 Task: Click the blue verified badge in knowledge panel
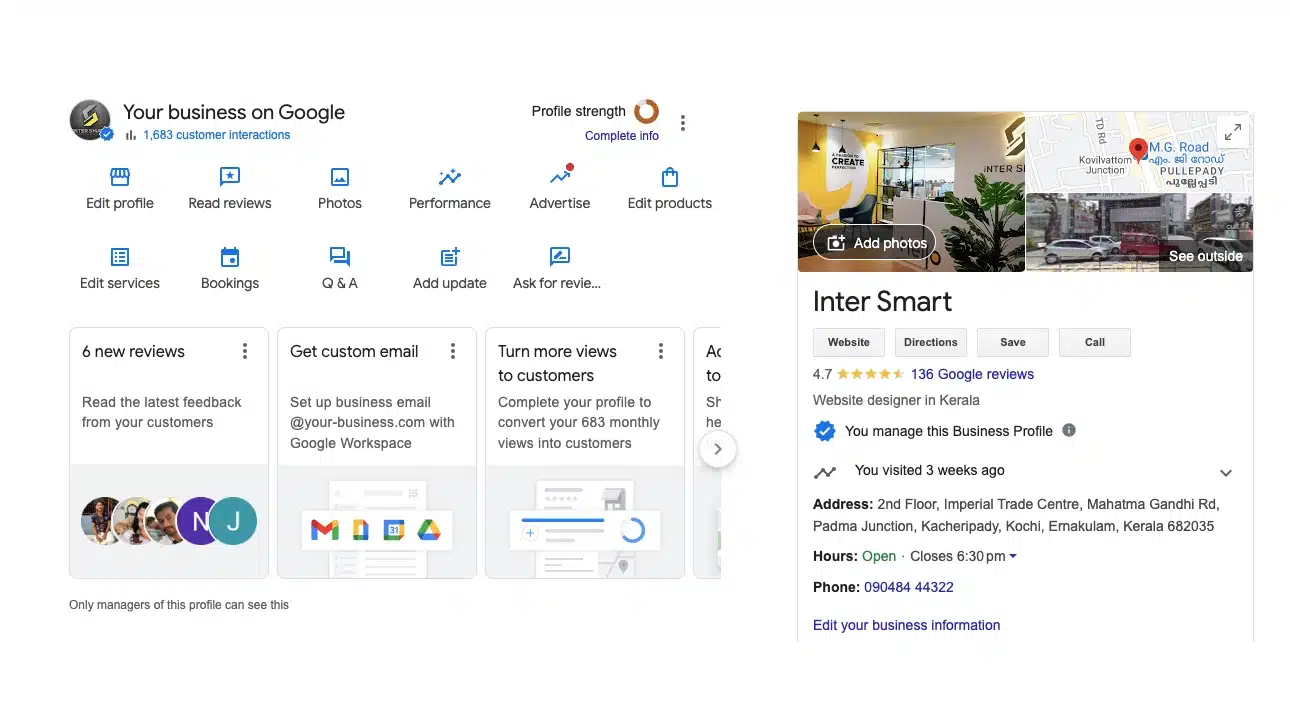[825, 431]
